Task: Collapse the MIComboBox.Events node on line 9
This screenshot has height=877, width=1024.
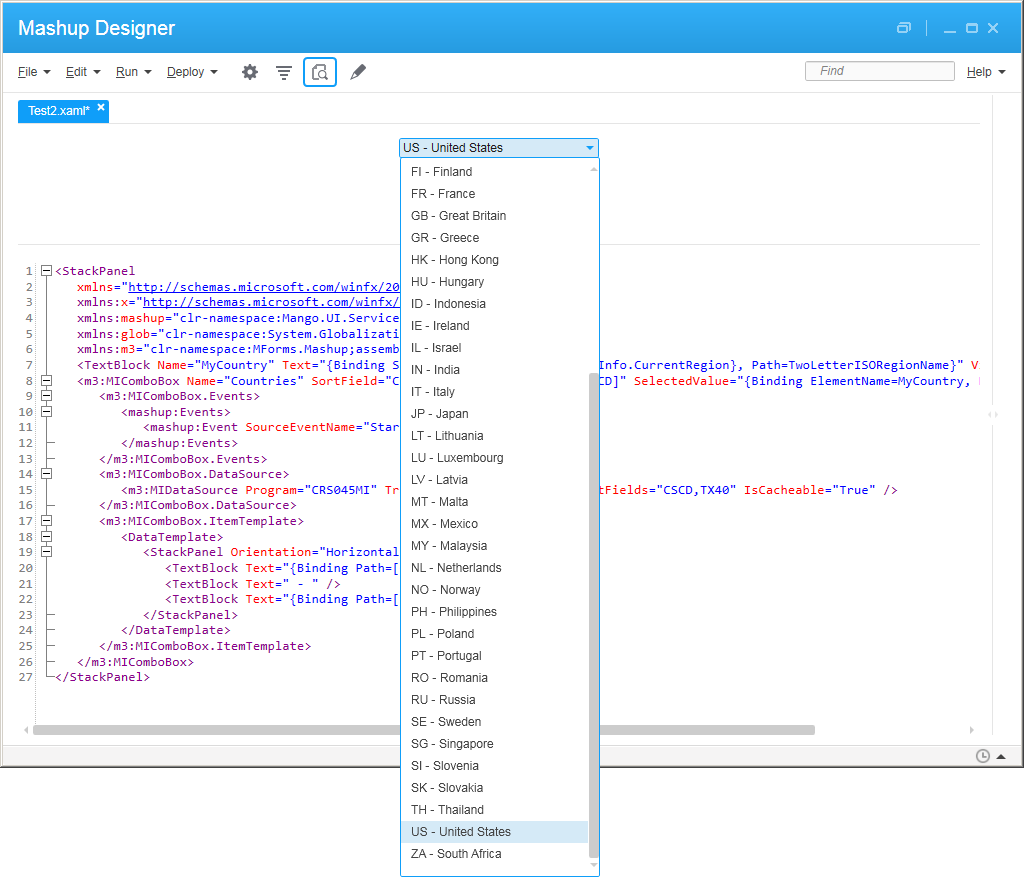Action: pyautogui.click(x=46, y=396)
